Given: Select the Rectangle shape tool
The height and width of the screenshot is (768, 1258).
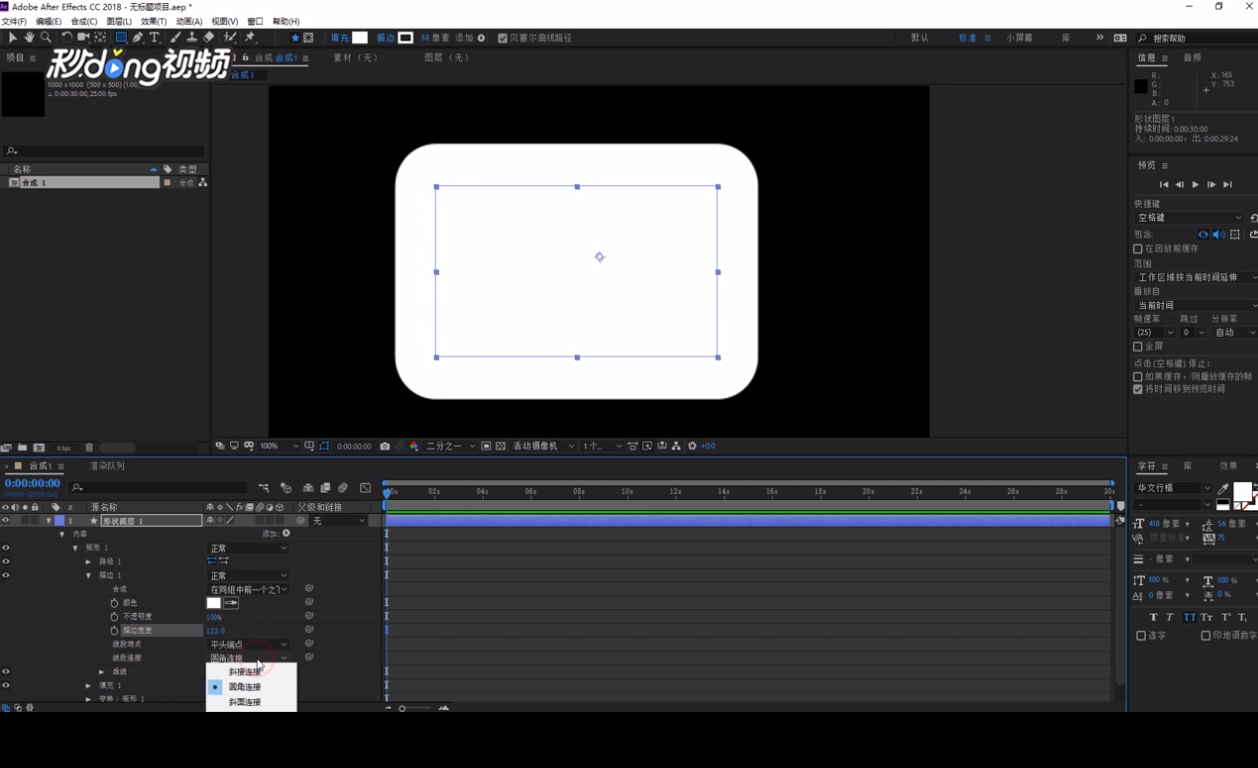Looking at the screenshot, I should tap(121, 38).
